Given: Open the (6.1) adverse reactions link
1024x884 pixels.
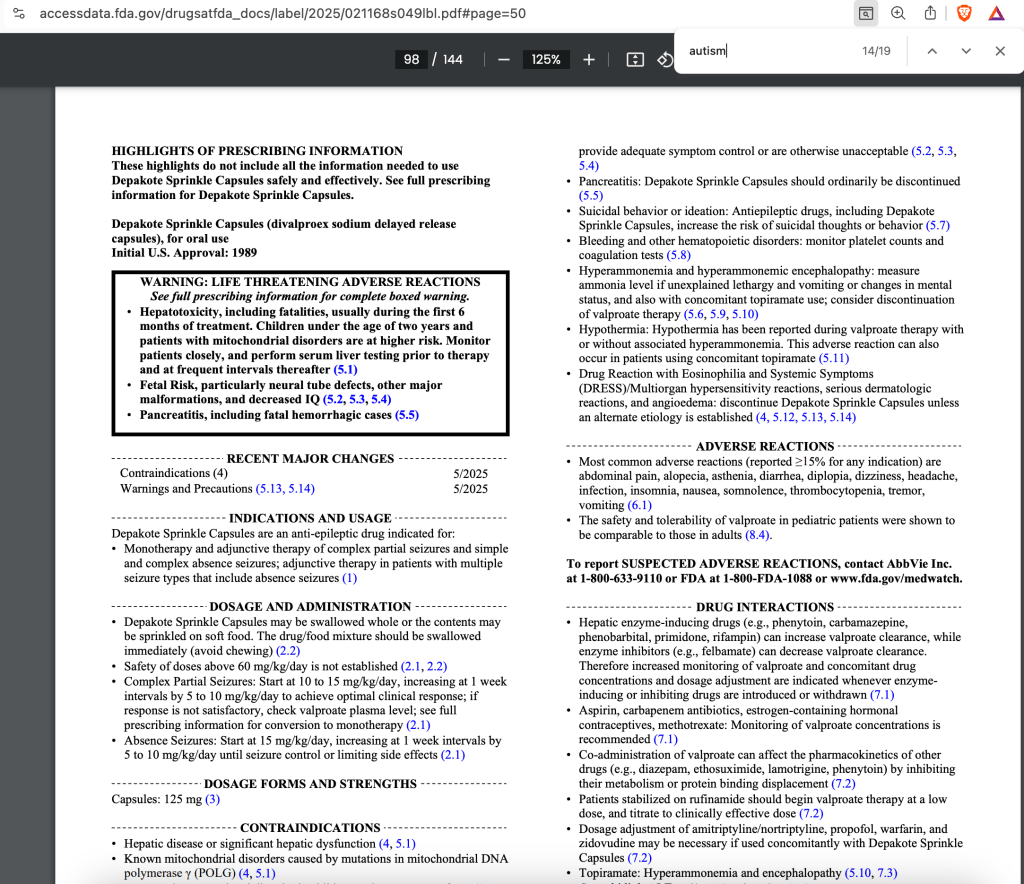Looking at the screenshot, I should pos(640,506).
